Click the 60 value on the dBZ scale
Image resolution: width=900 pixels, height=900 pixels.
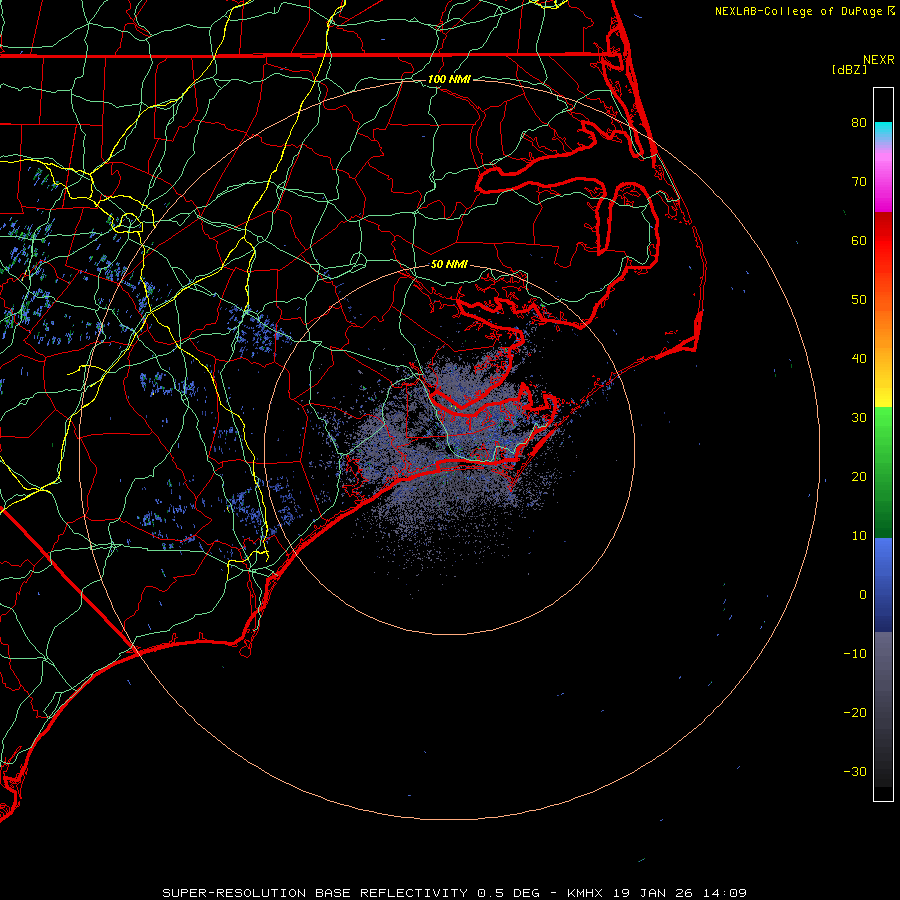point(859,240)
